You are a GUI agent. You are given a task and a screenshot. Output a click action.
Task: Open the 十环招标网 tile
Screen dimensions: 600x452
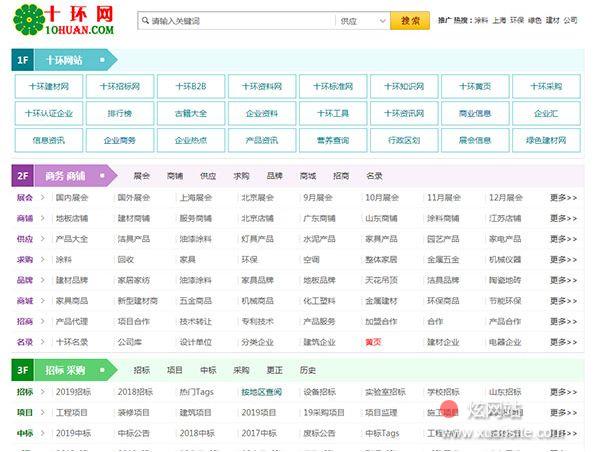pyautogui.click(x=120, y=86)
